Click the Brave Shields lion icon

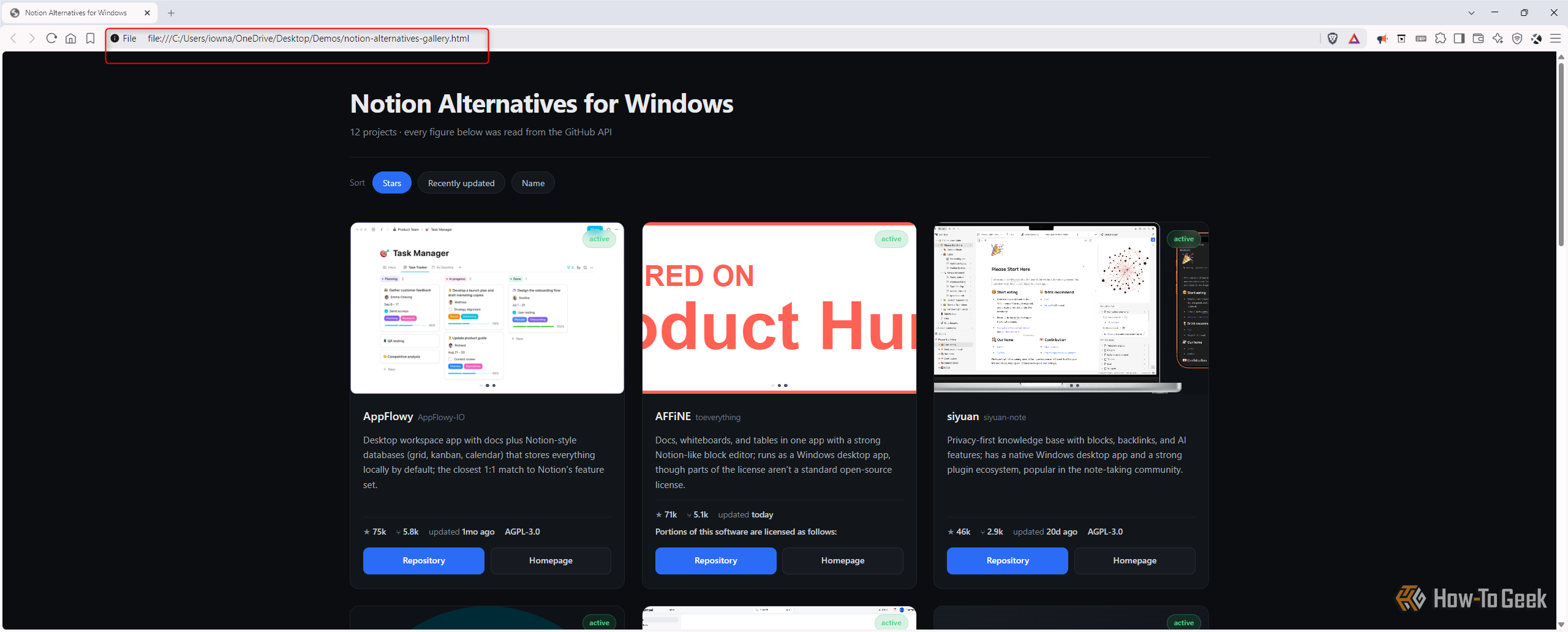click(x=1332, y=39)
